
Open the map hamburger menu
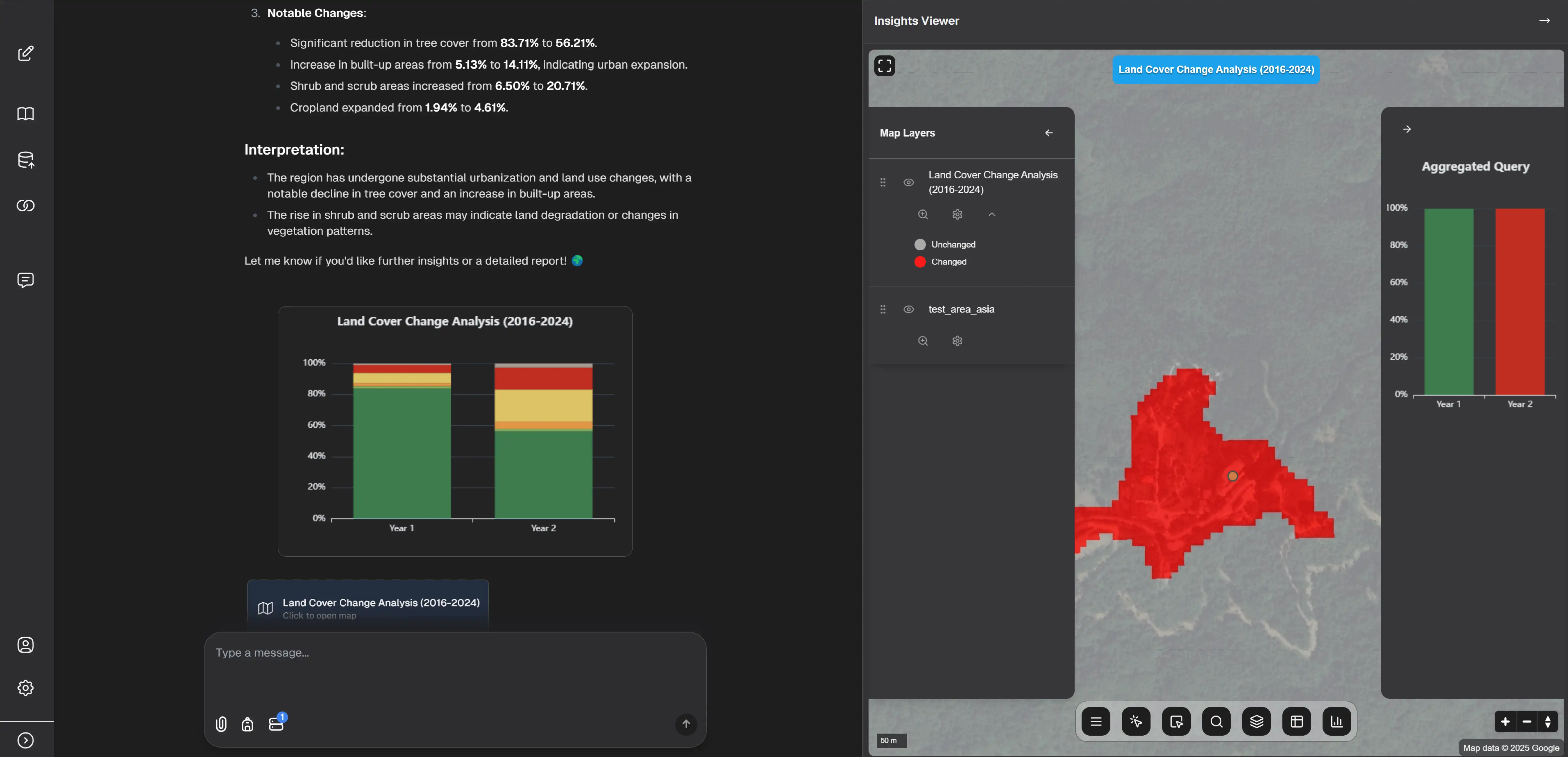tap(1096, 721)
